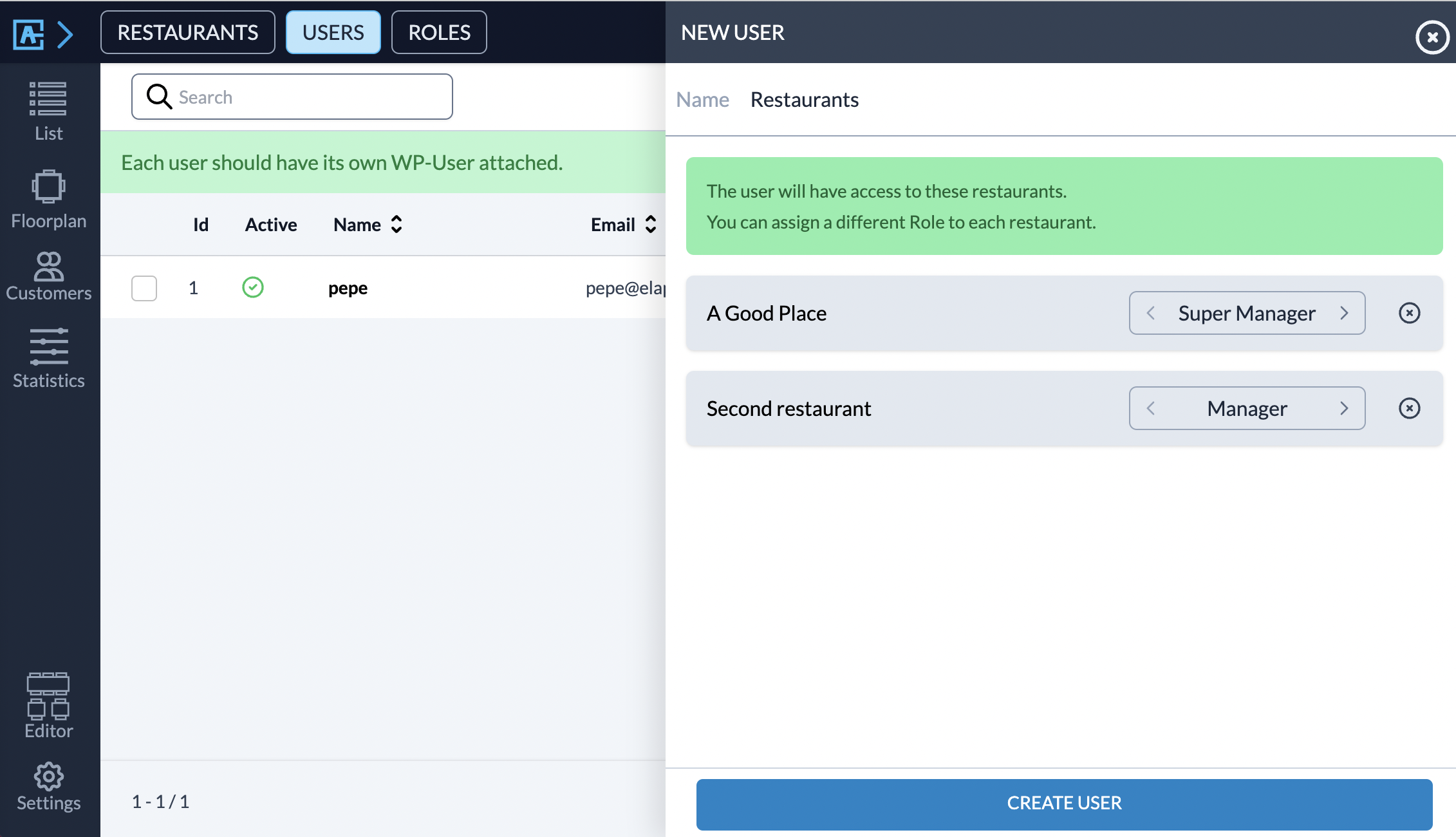The height and width of the screenshot is (837, 1456).
Task: Switch to the Name tab
Action: (x=702, y=100)
